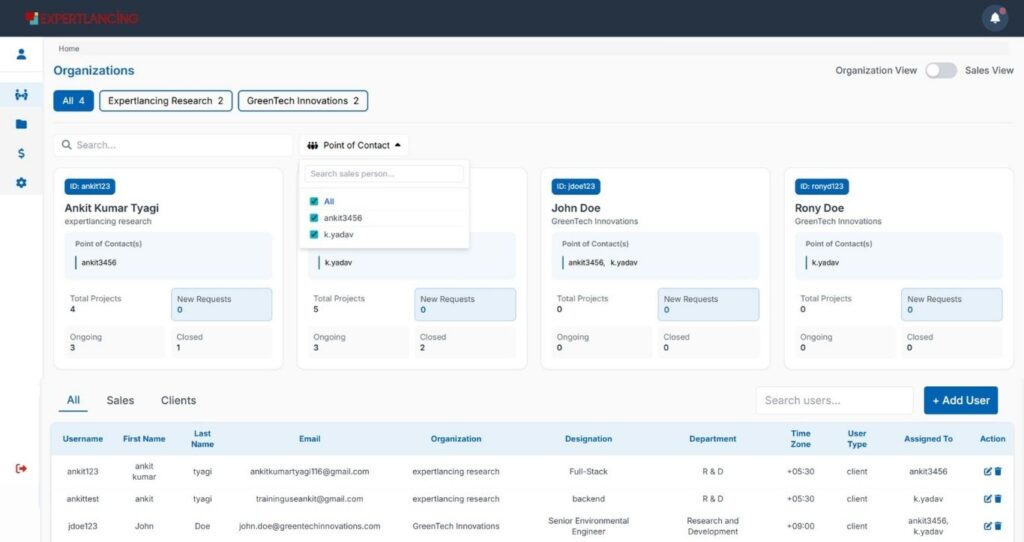The width and height of the screenshot is (1024, 542).
Task: Open the settings gear sidebar icon
Action: pos(22,183)
